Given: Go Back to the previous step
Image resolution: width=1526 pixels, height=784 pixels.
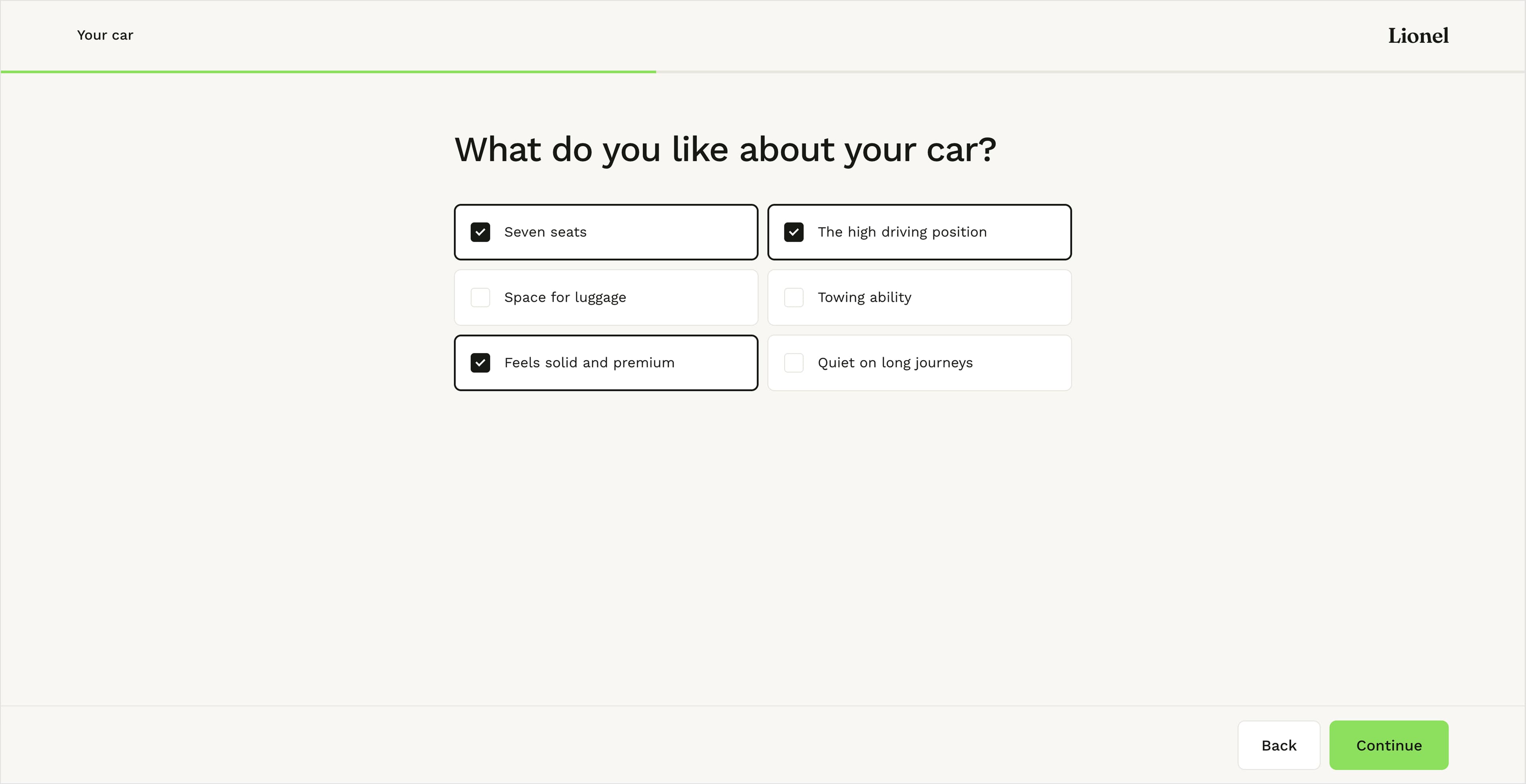Looking at the screenshot, I should pyautogui.click(x=1278, y=745).
